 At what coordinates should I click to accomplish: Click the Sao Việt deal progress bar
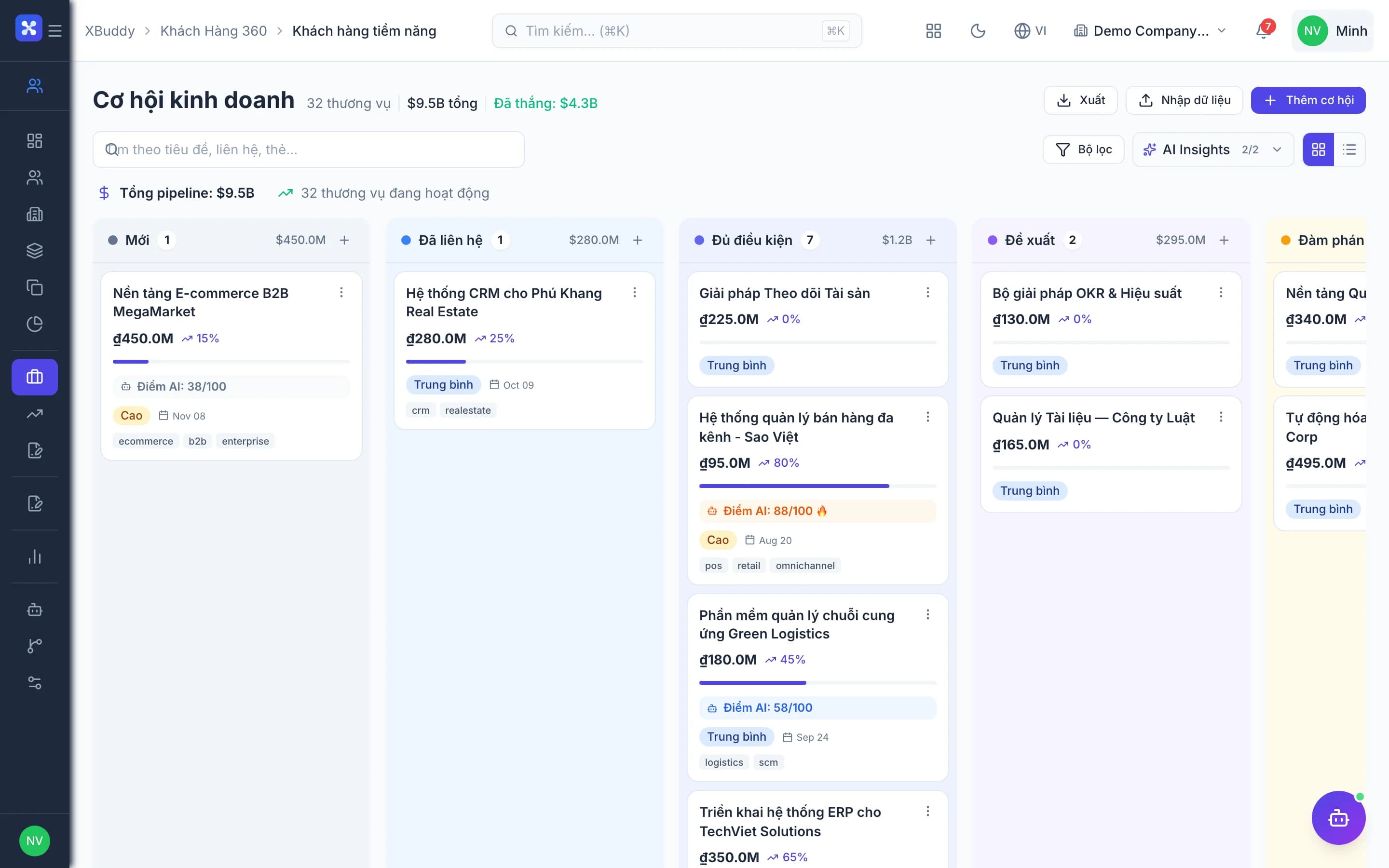818,486
